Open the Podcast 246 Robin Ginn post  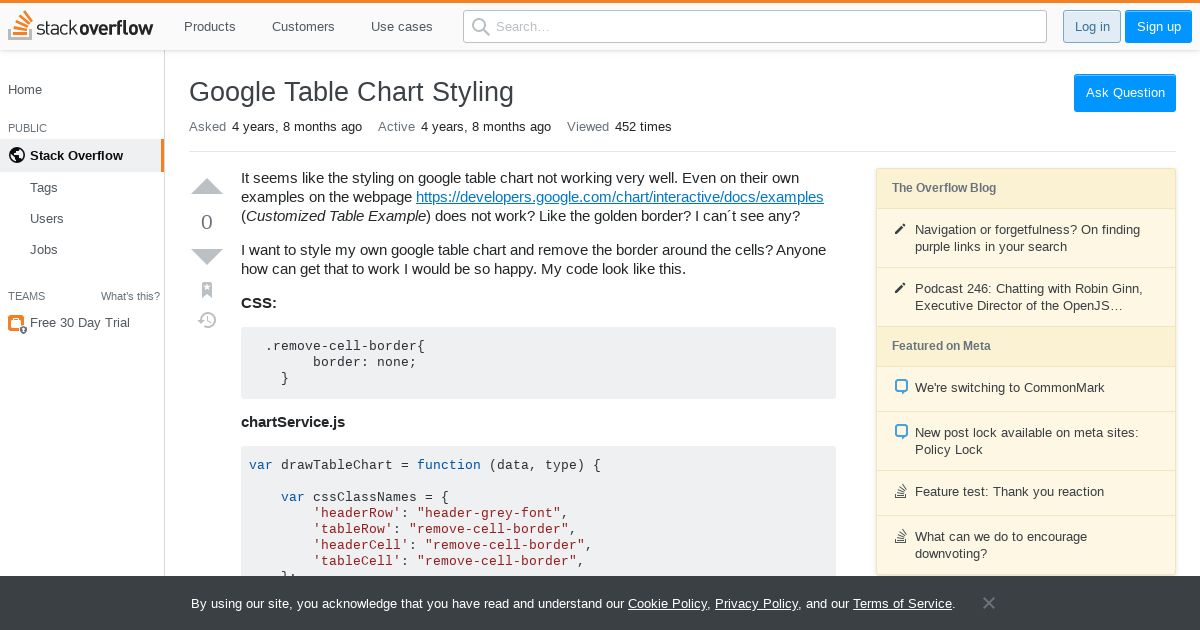tap(1029, 297)
